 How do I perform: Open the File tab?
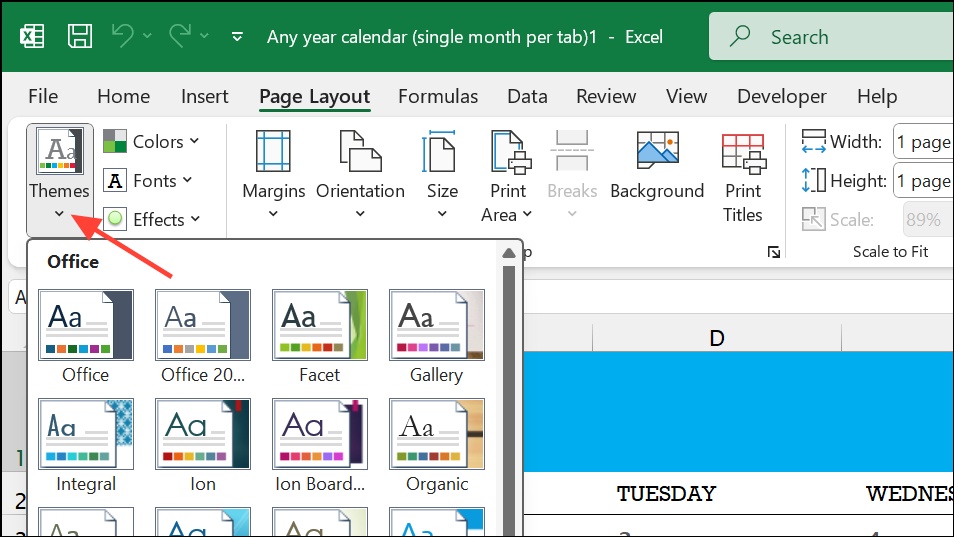(x=43, y=96)
